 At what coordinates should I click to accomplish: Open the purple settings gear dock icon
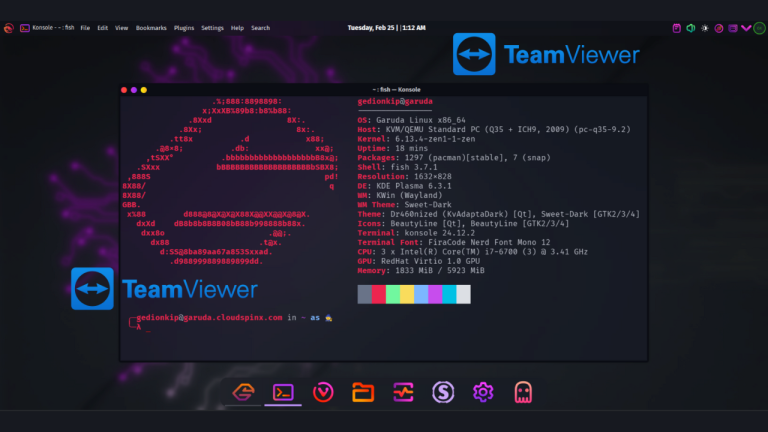point(483,392)
